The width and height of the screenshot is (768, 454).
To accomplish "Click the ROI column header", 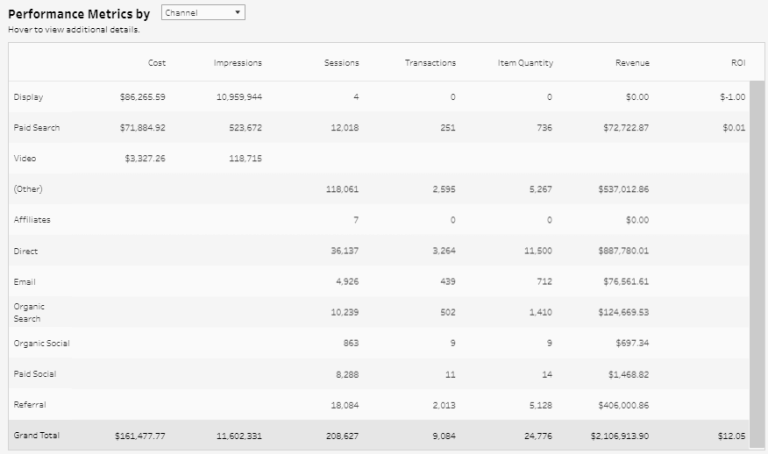I will point(738,63).
